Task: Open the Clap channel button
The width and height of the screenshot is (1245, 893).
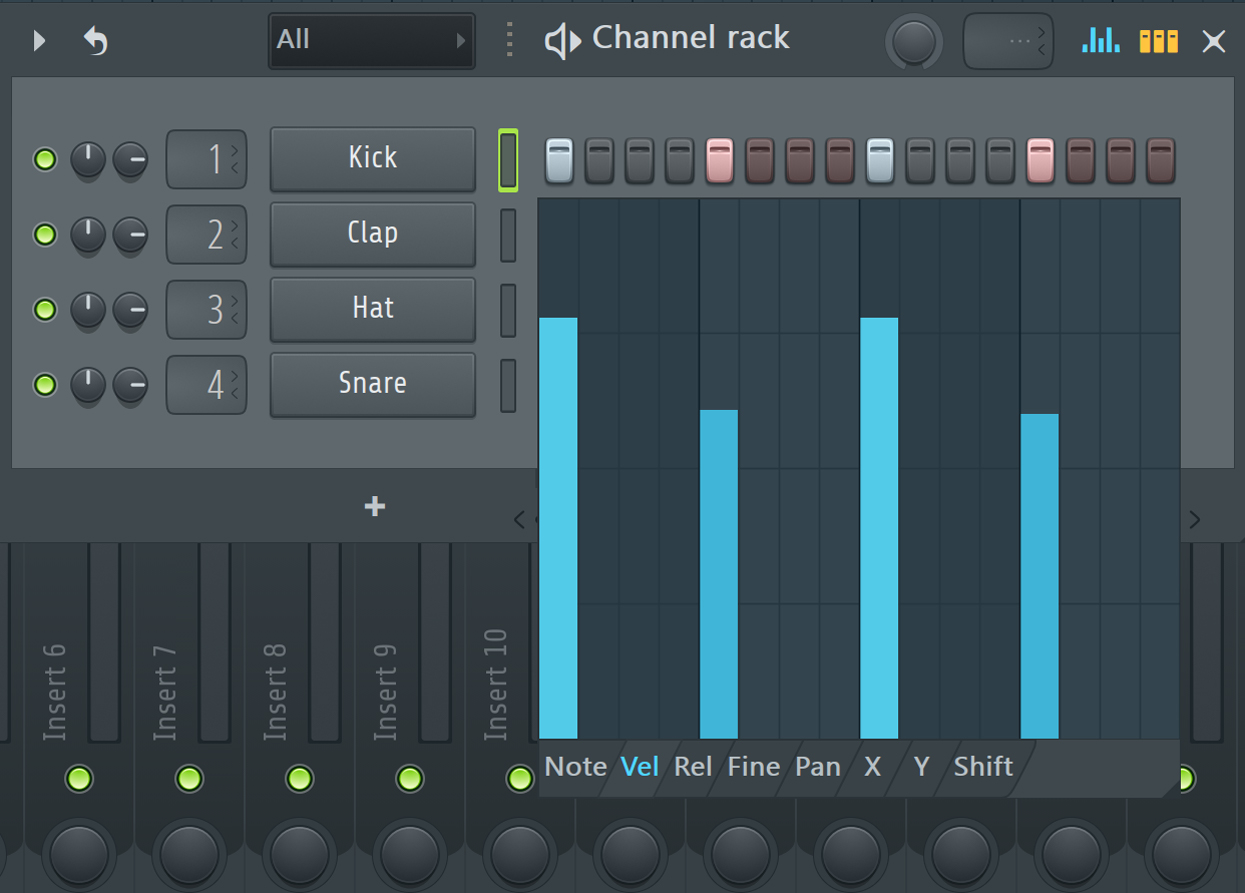Action: click(372, 234)
